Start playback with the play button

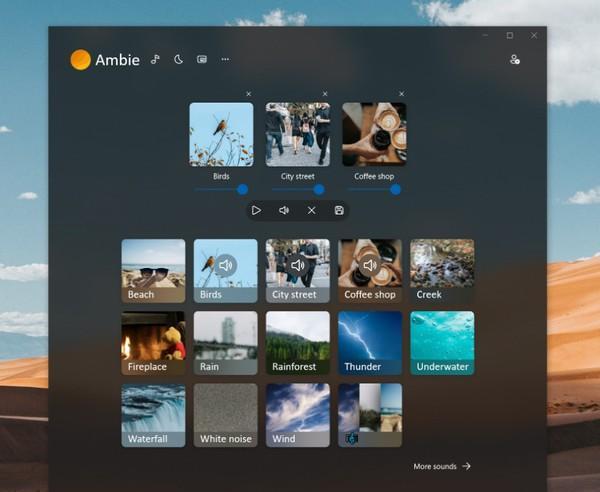[x=256, y=210]
